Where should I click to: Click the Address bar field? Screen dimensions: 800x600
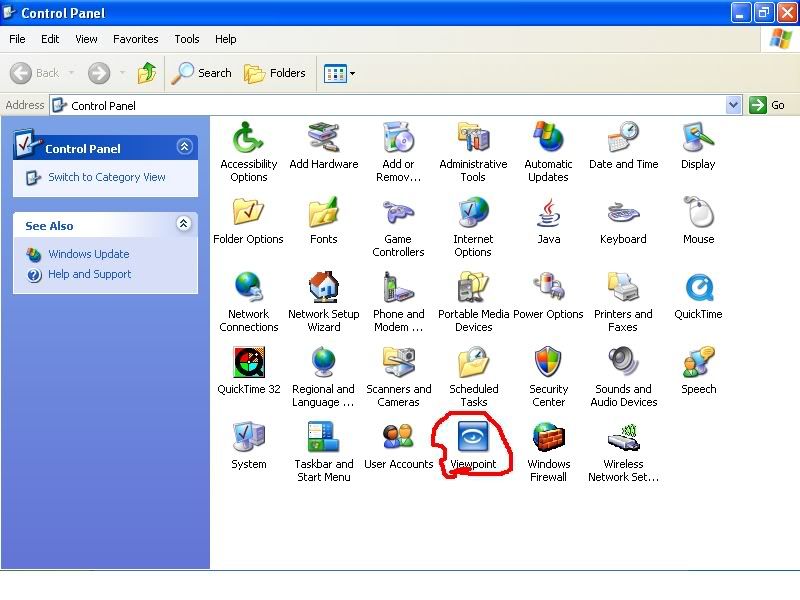(389, 106)
